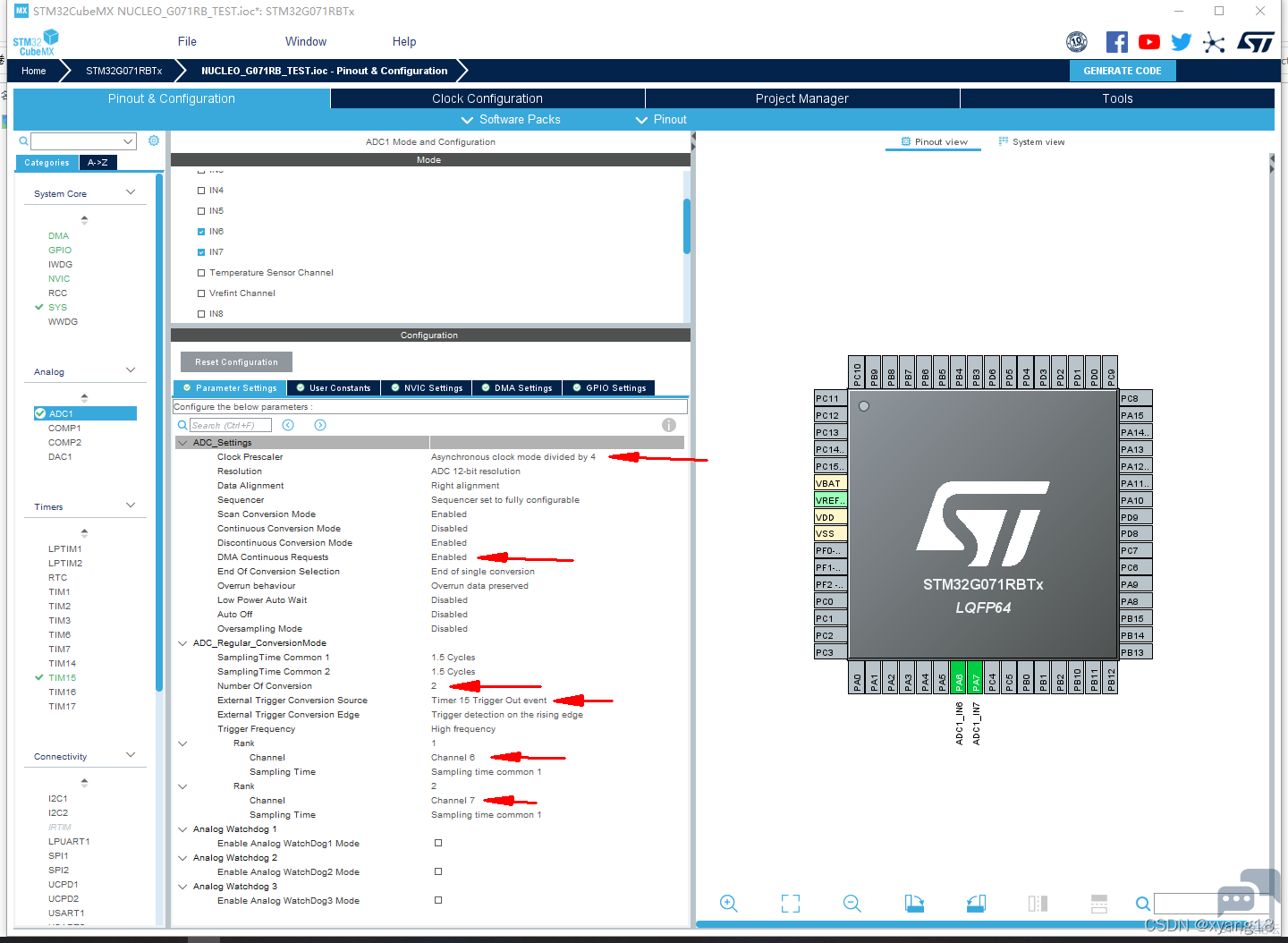
Task: Open the Facebook link icon
Action: tap(1117, 42)
